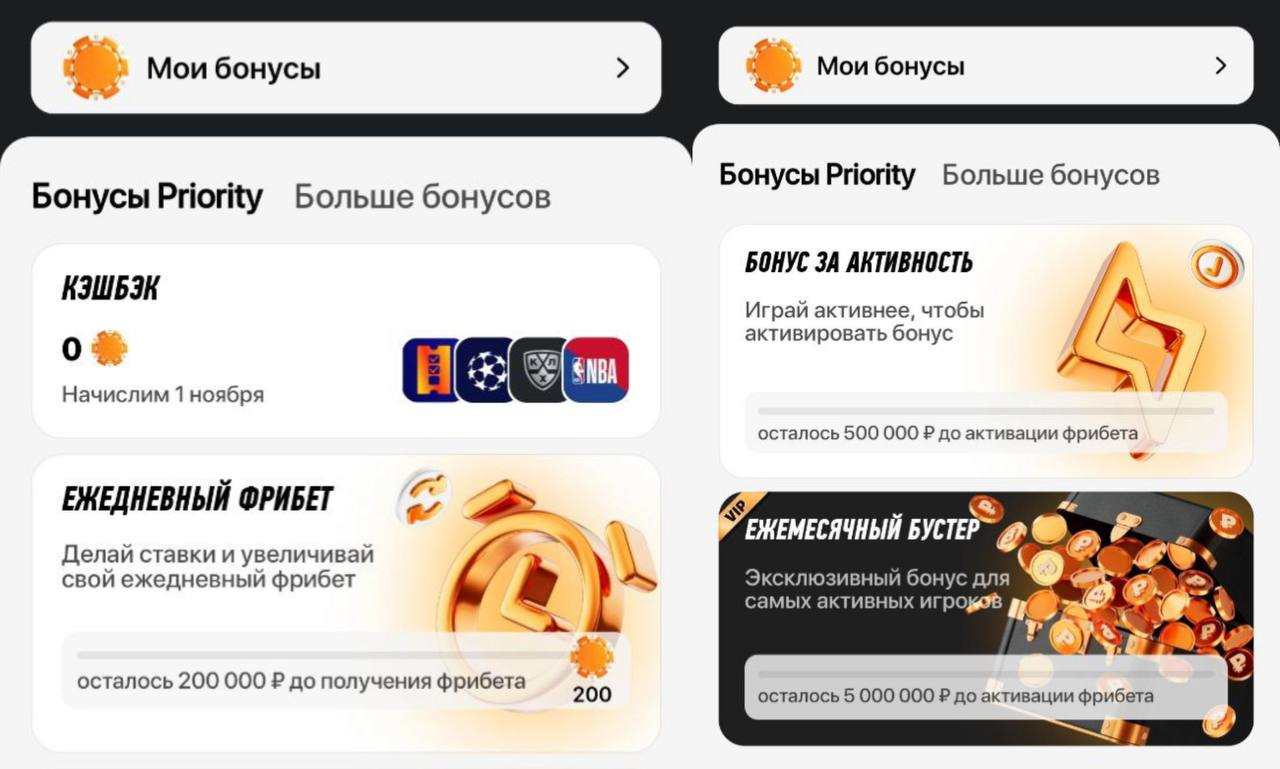Click the refresh arrows icon on Ежедневный фрибет
The image size is (1280, 769).
pyautogui.click(x=423, y=500)
